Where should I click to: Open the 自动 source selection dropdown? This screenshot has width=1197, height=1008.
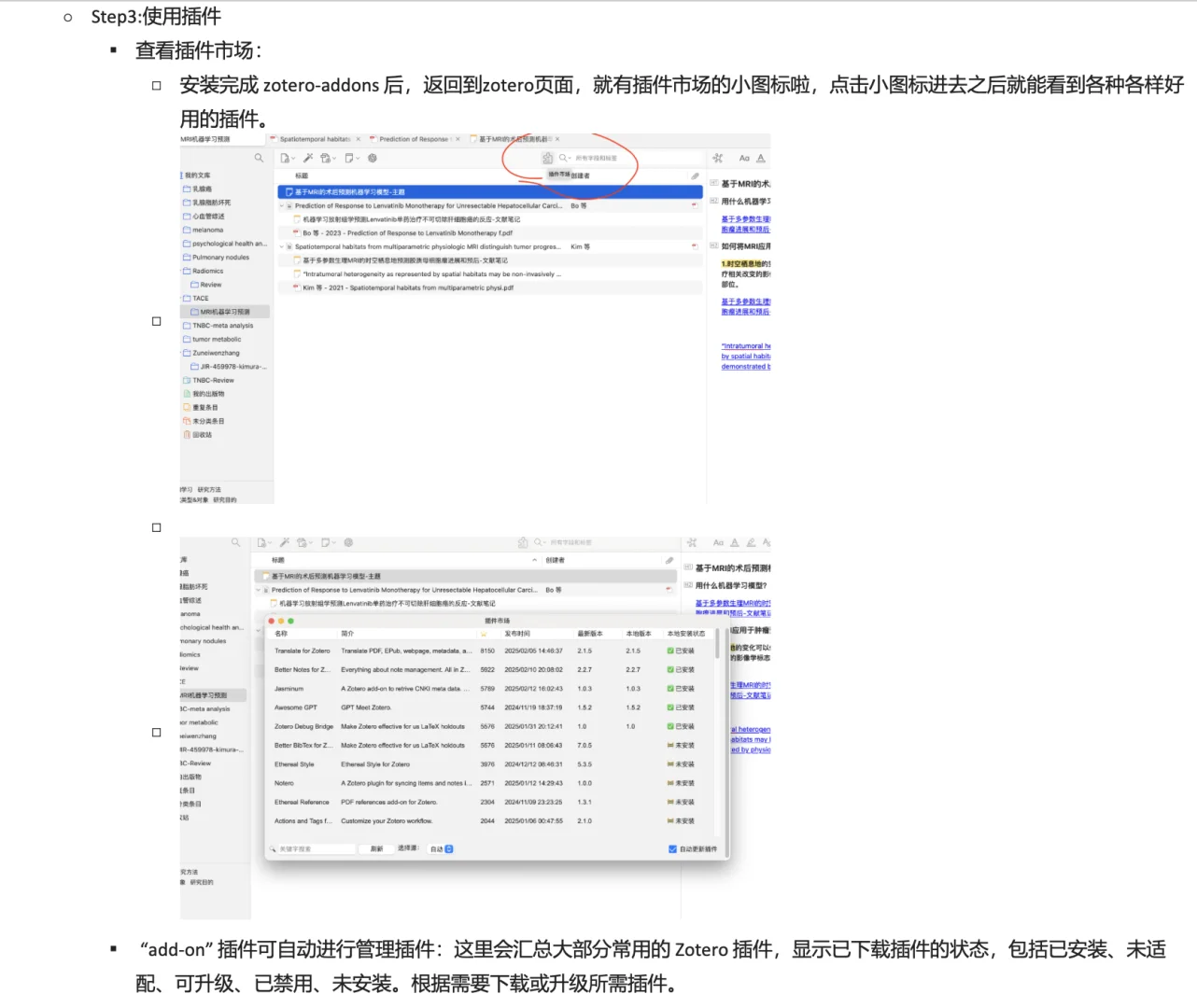(x=440, y=849)
